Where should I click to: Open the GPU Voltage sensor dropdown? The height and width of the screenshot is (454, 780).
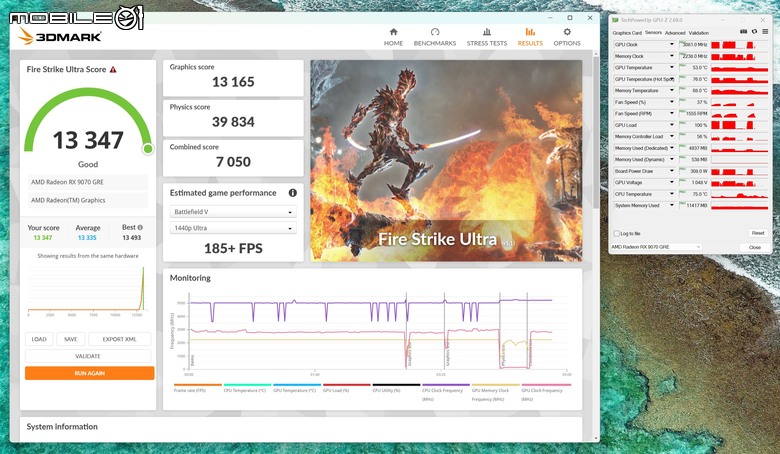[672, 182]
